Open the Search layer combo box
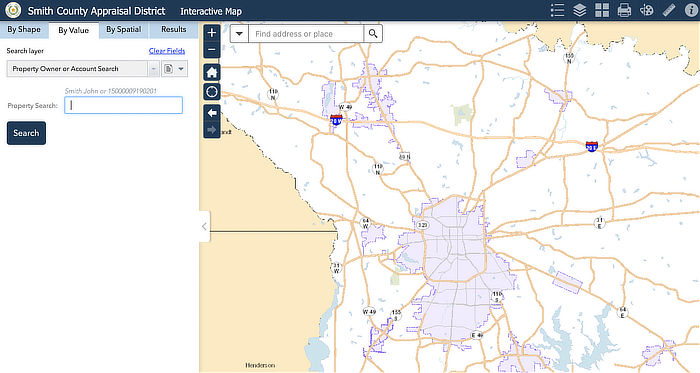 [x=83, y=69]
